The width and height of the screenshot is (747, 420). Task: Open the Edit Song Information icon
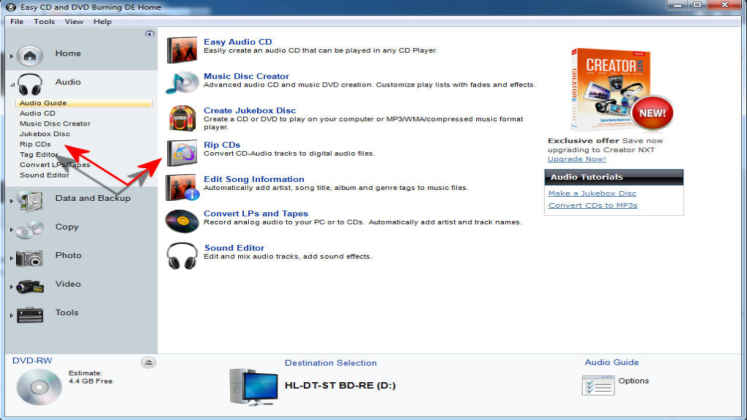(181, 187)
